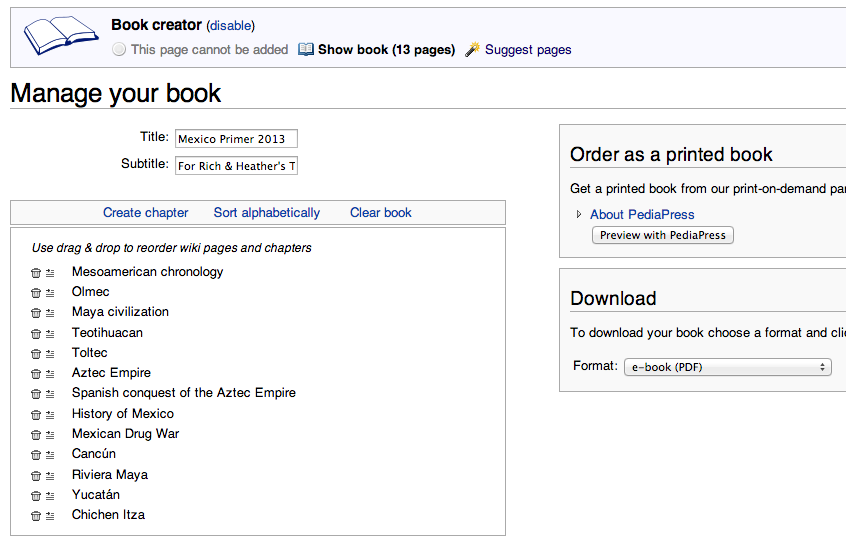Select the Olmec list entry
The image size is (846, 548).
tap(91, 292)
